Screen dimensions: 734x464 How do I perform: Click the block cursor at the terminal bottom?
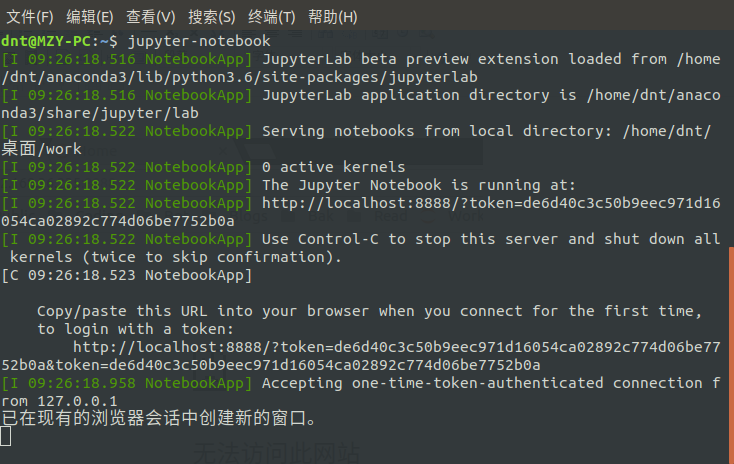click(x=6, y=436)
